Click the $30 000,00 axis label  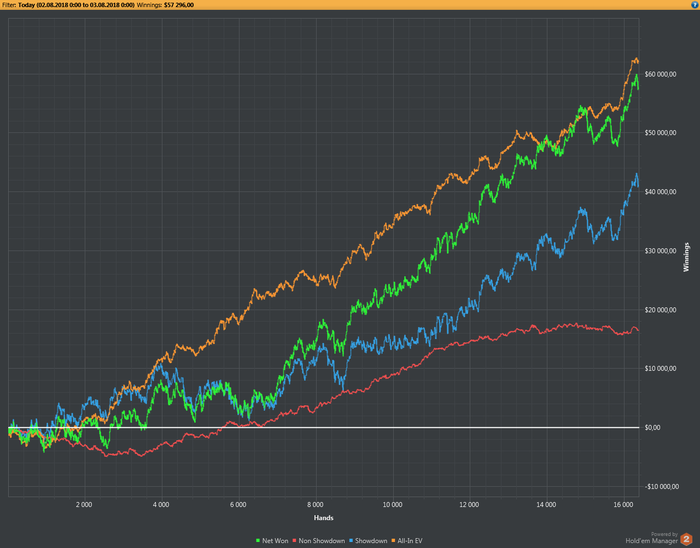click(660, 251)
